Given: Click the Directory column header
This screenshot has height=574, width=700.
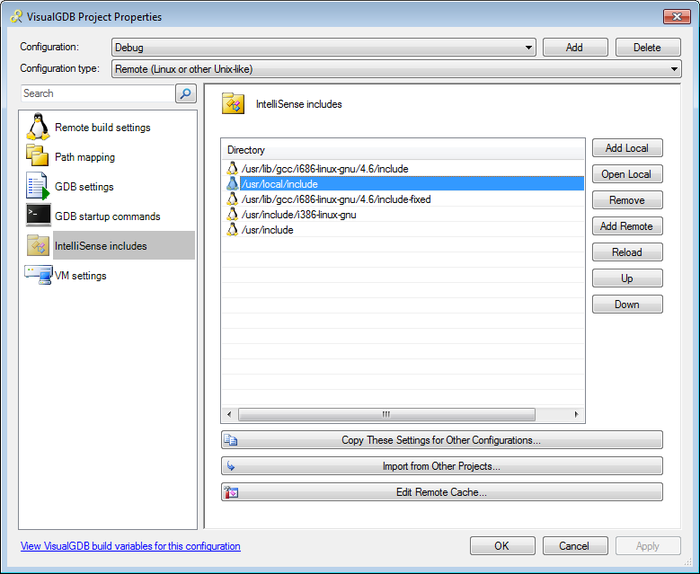Looking at the screenshot, I should pos(403,150).
